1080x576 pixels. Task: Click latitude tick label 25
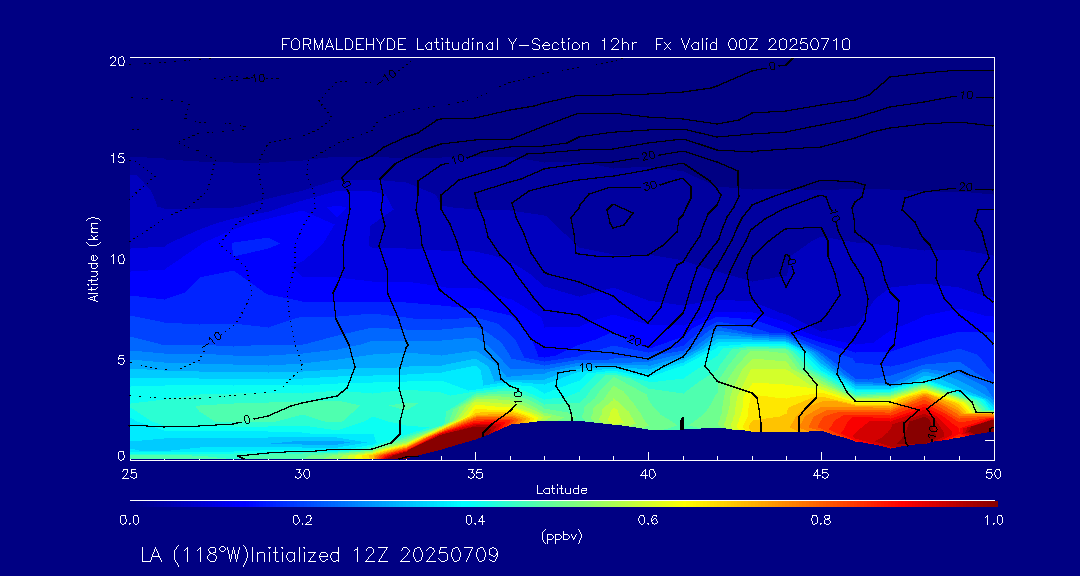coord(130,474)
